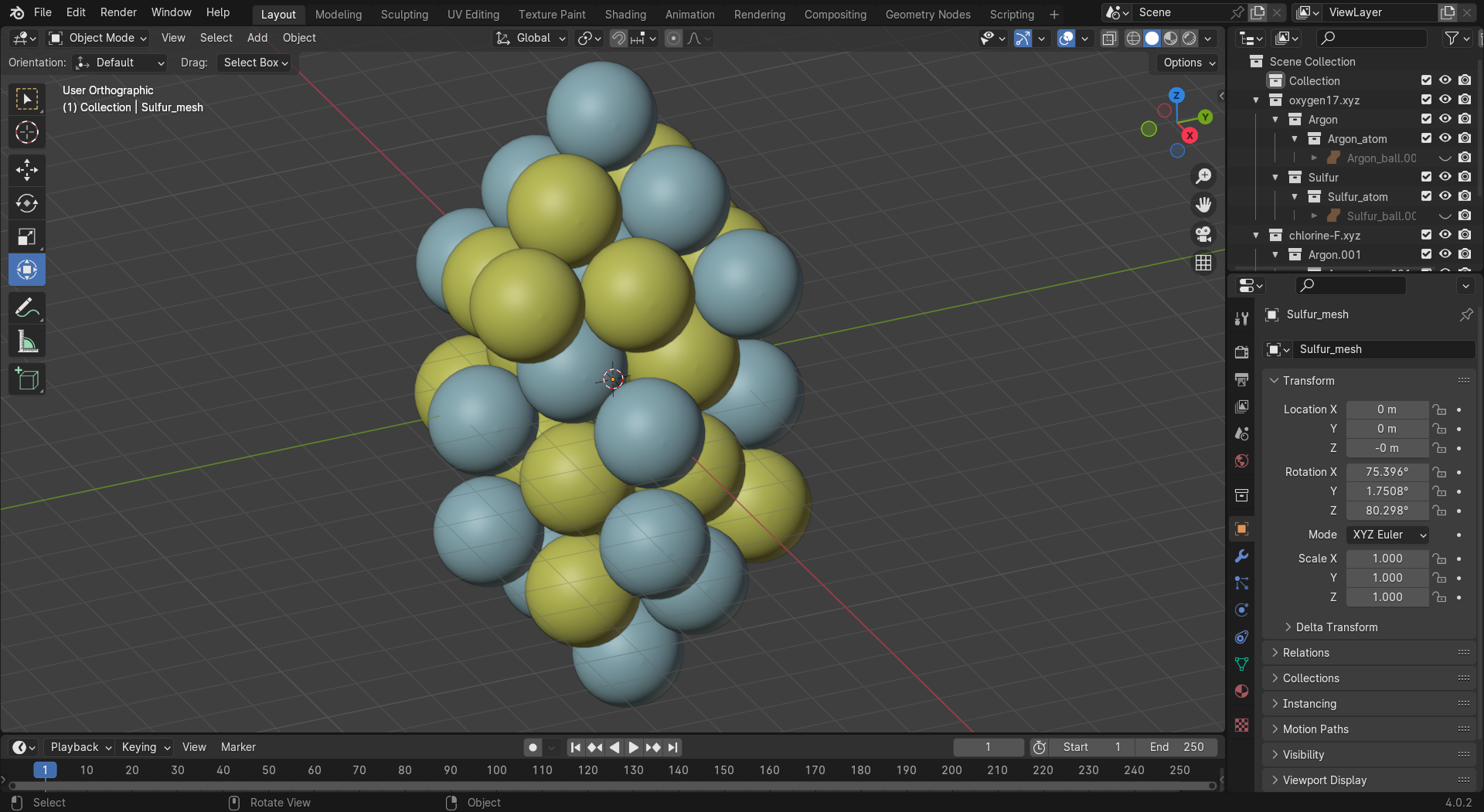The image size is (1484, 812).
Task: Open the Modifiers wrench properties tab
Action: click(1241, 556)
